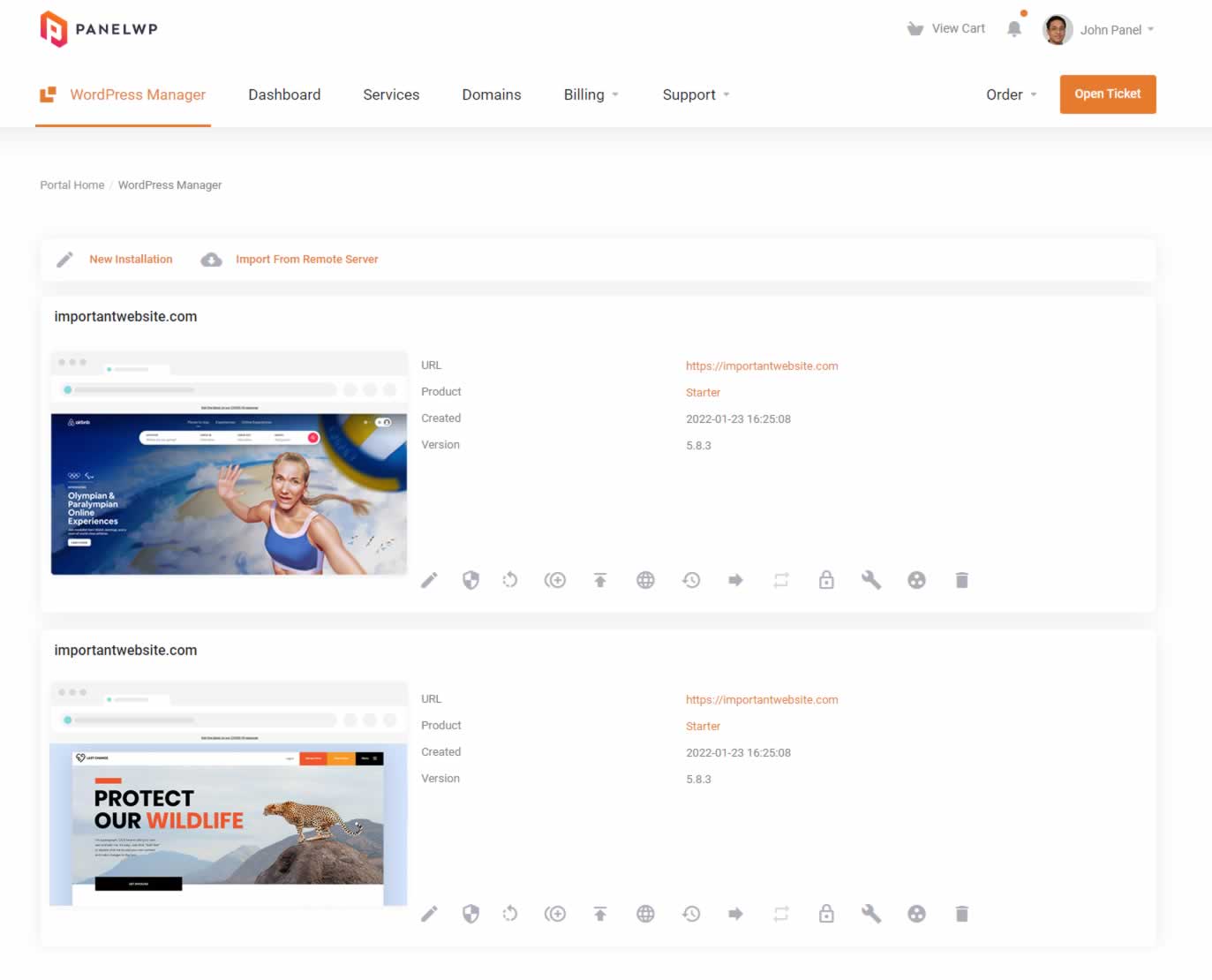Open the Support dropdown menu
The height and width of the screenshot is (980, 1212).
[695, 94]
